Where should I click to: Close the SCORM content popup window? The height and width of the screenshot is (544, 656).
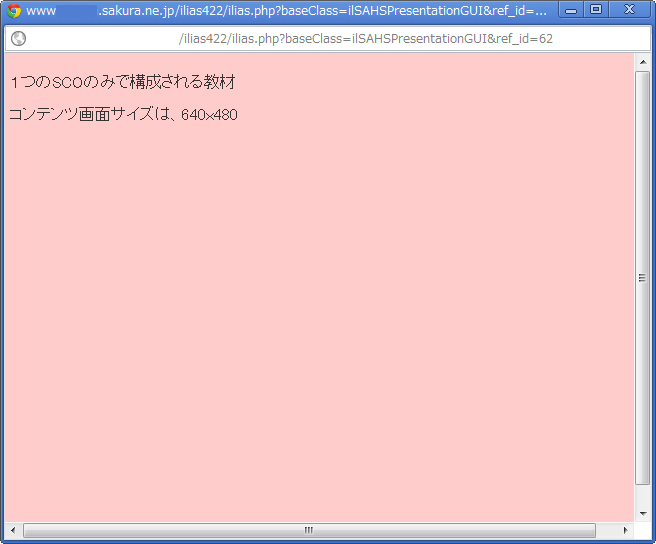pos(629,10)
